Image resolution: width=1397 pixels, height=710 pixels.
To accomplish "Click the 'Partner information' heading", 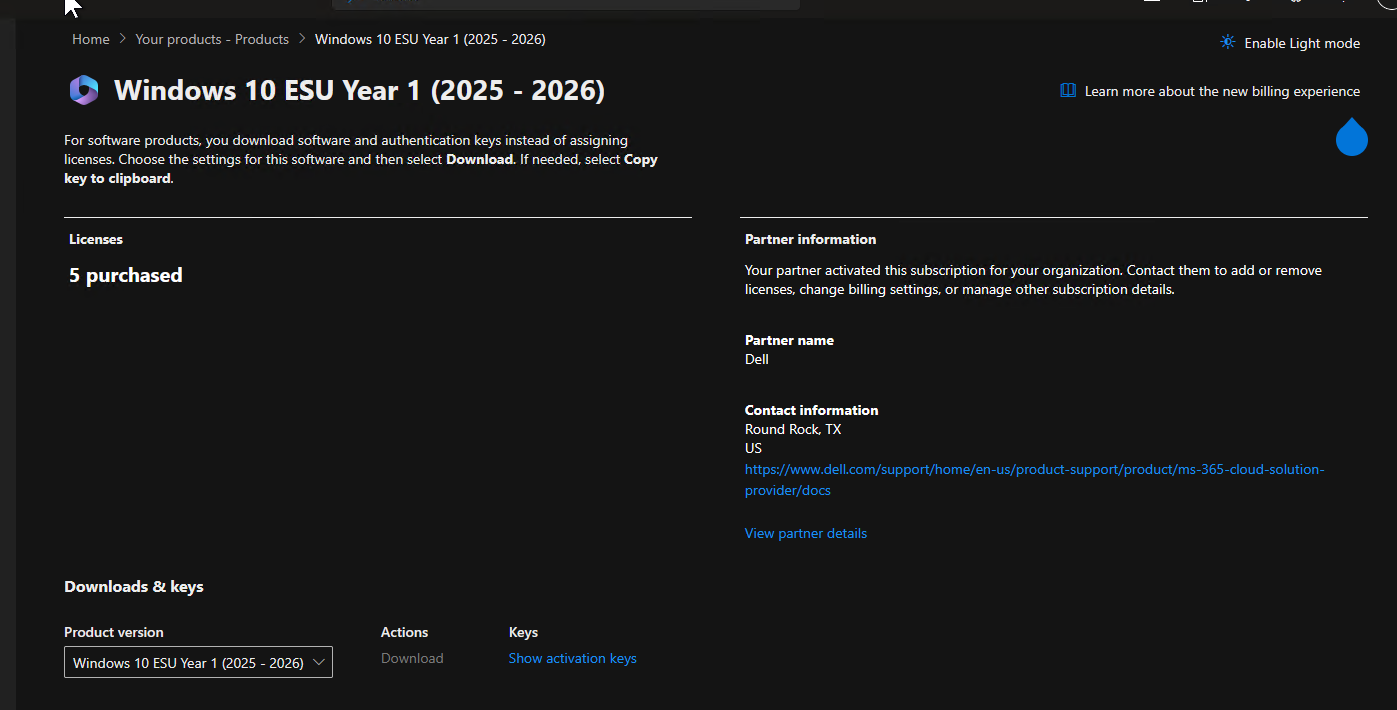I will tap(810, 239).
